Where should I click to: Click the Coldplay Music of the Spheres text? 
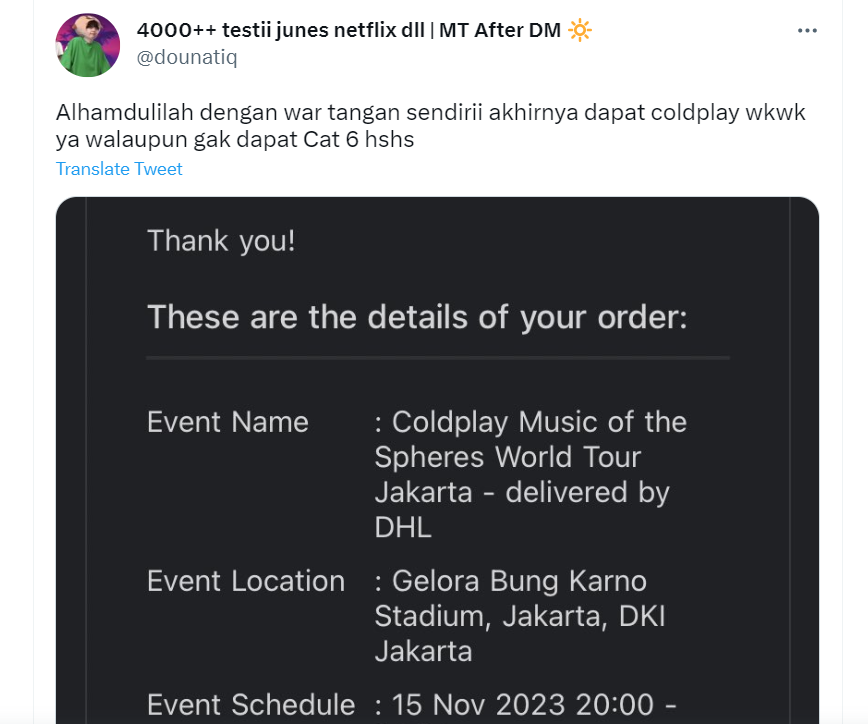(x=530, y=440)
